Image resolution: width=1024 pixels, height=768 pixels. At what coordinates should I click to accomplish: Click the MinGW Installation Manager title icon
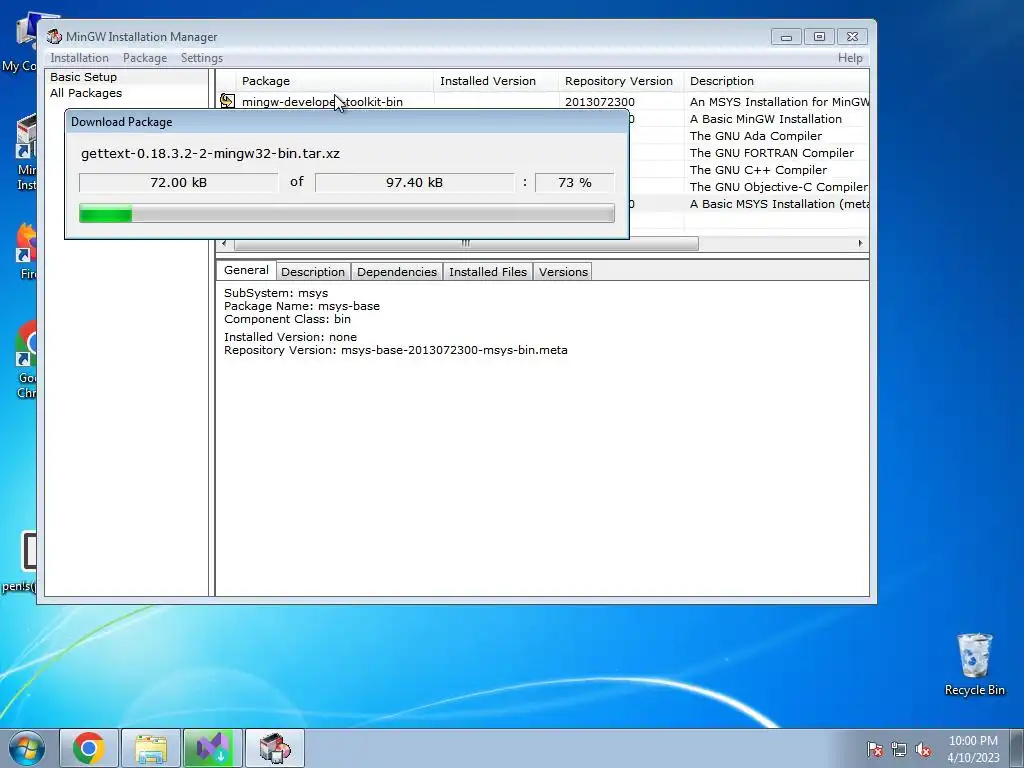(x=54, y=37)
